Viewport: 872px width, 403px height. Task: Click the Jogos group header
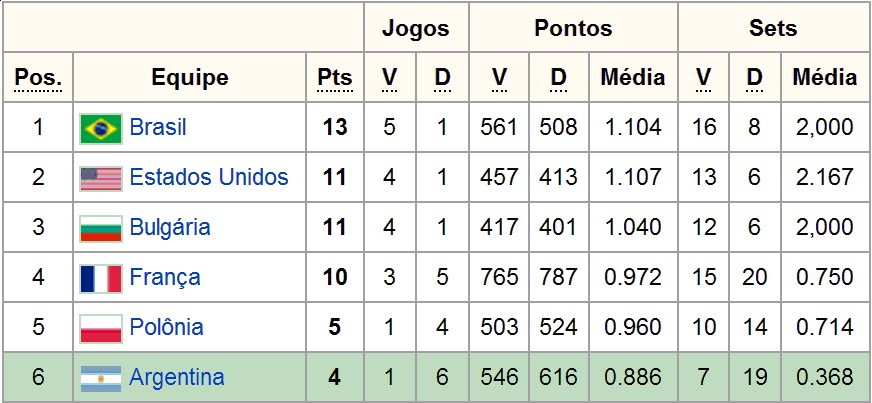click(415, 28)
